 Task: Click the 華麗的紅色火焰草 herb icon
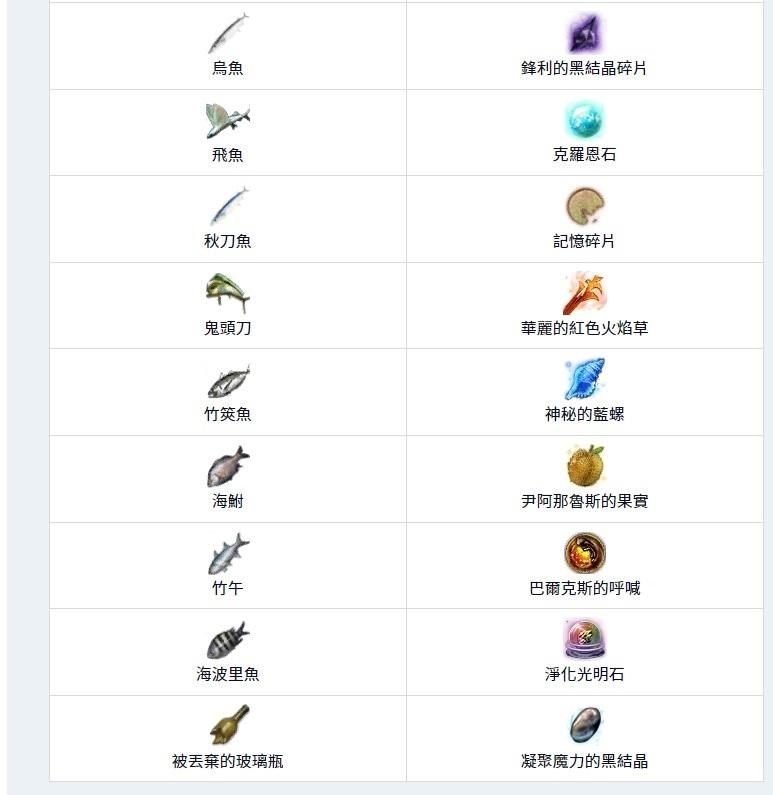(x=584, y=293)
